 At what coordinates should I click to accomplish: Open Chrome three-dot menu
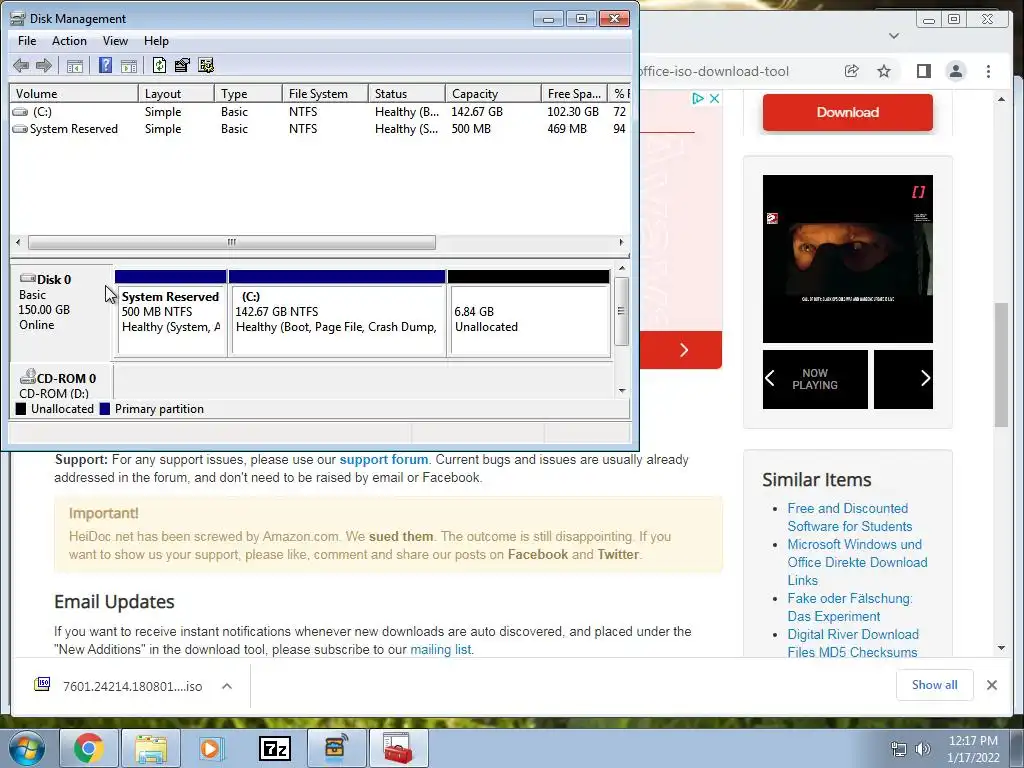tap(988, 71)
